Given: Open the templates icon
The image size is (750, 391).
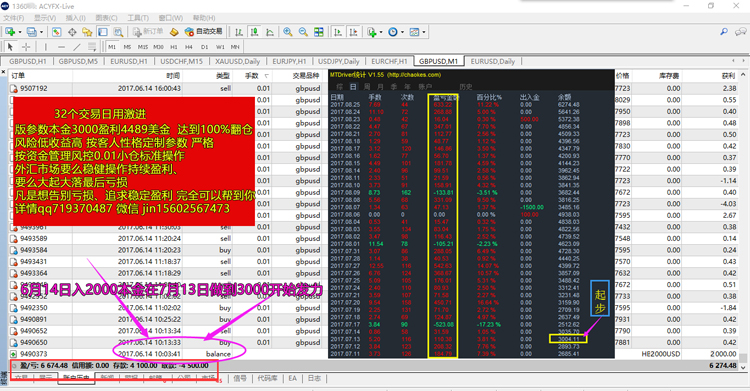Looking at the screenshot, I should (414, 32).
